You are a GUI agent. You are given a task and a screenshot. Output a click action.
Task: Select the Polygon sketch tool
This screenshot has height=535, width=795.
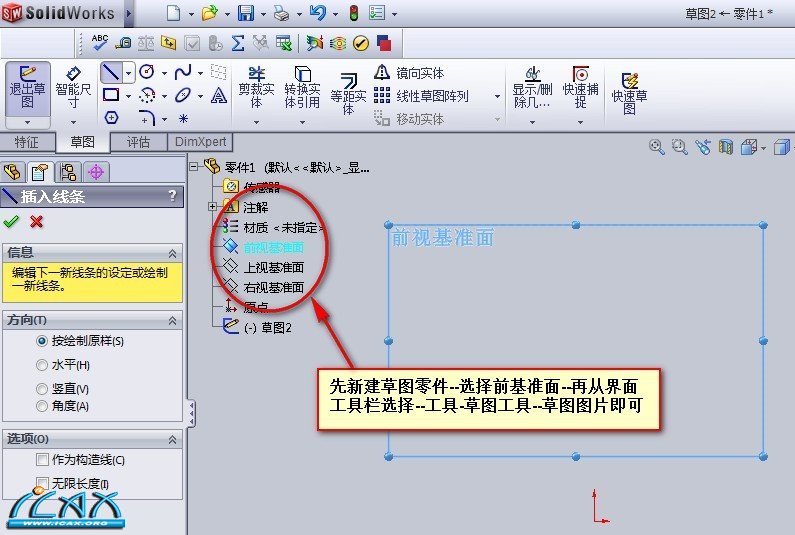pyautogui.click(x=111, y=118)
